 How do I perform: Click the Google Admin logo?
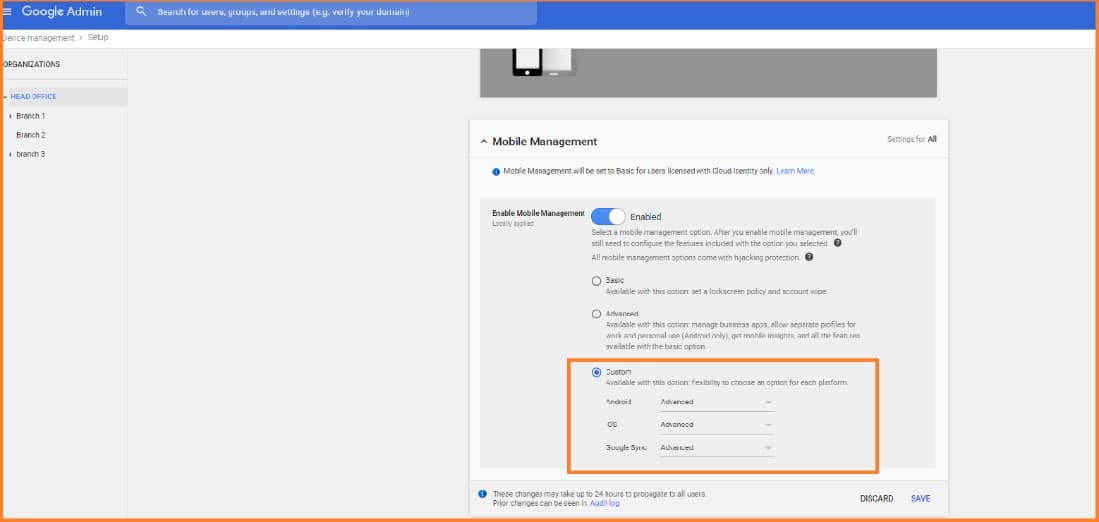click(62, 12)
